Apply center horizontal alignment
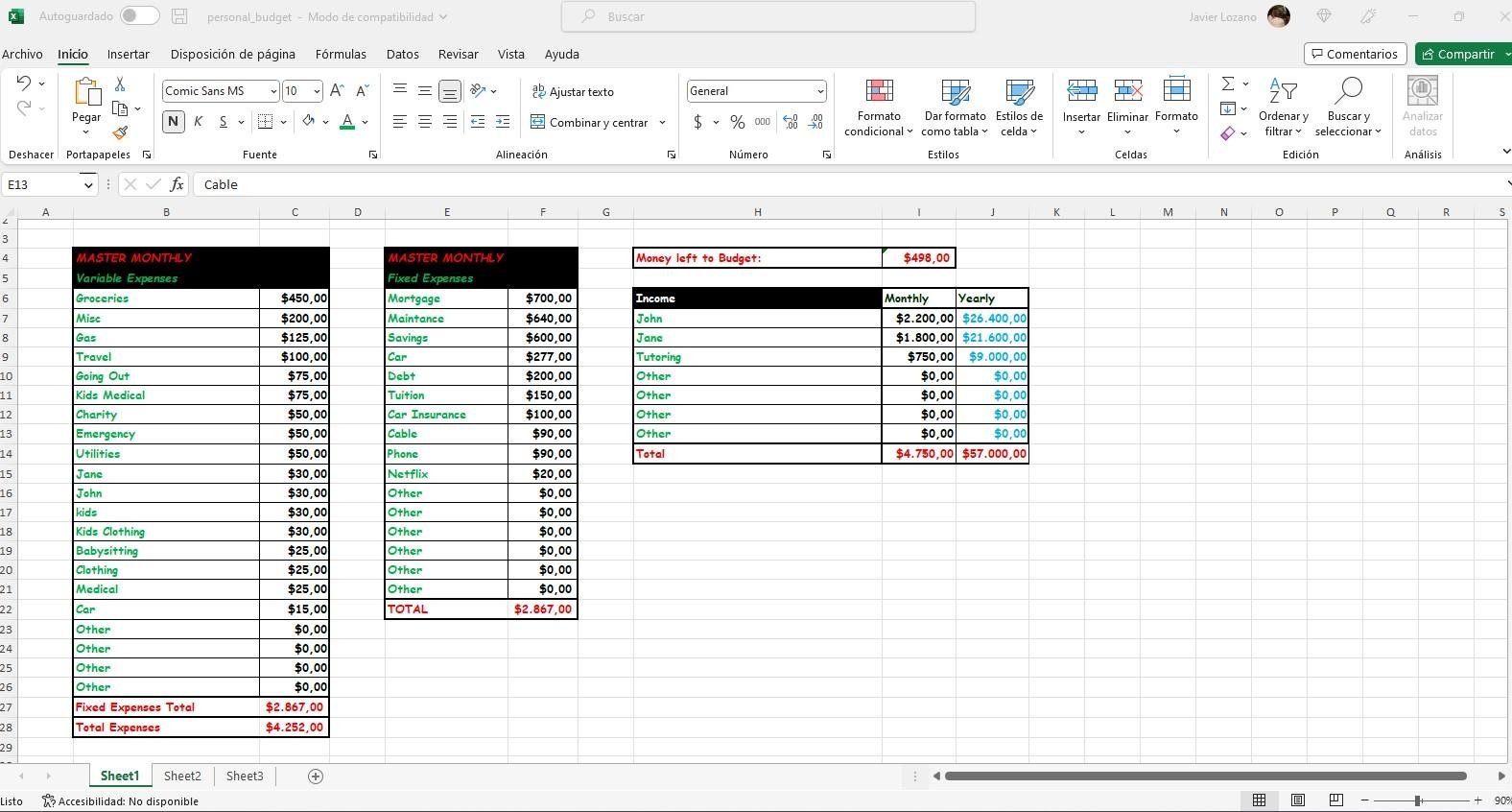This screenshot has height=812, width=1512. [x=424, y=122]
